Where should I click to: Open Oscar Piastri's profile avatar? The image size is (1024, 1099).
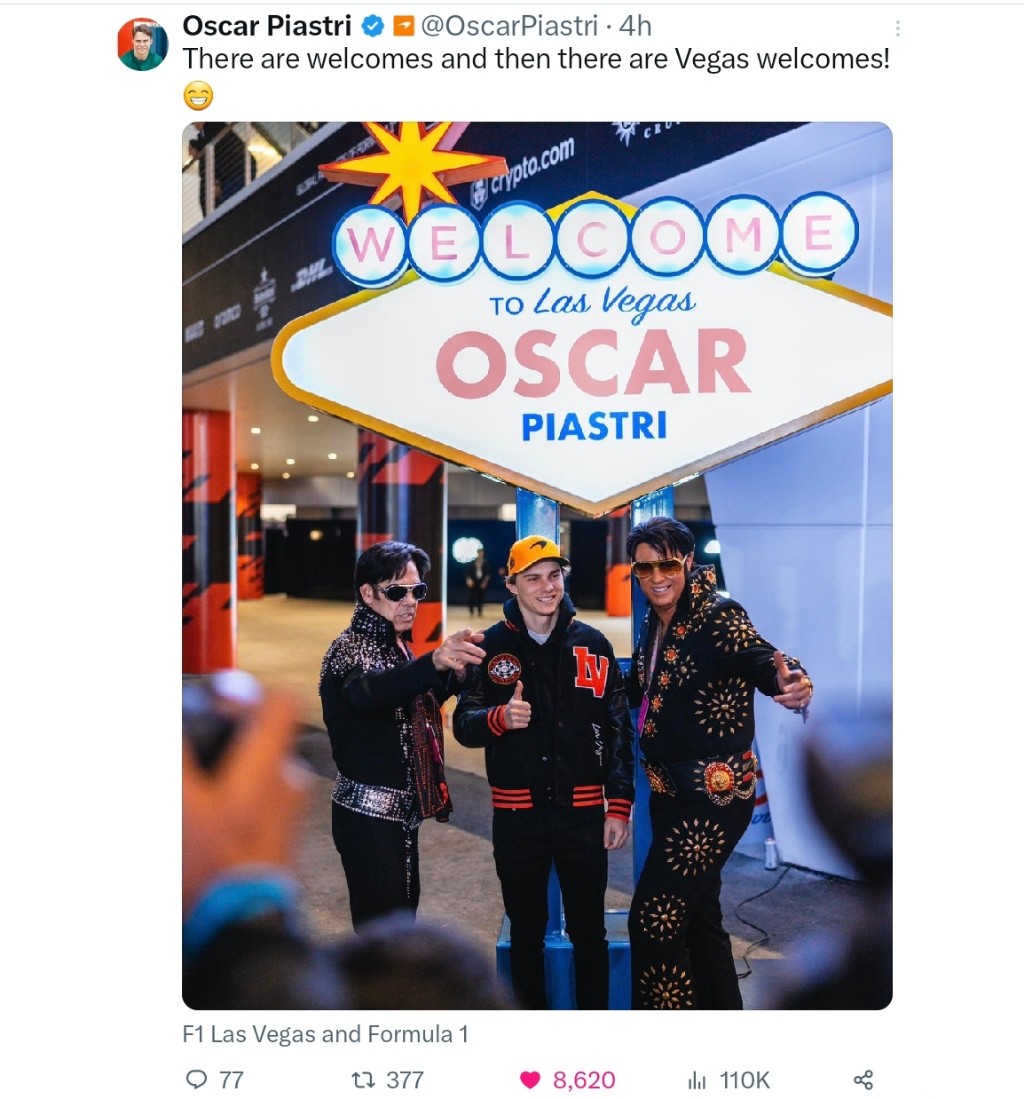click(142, 44)
